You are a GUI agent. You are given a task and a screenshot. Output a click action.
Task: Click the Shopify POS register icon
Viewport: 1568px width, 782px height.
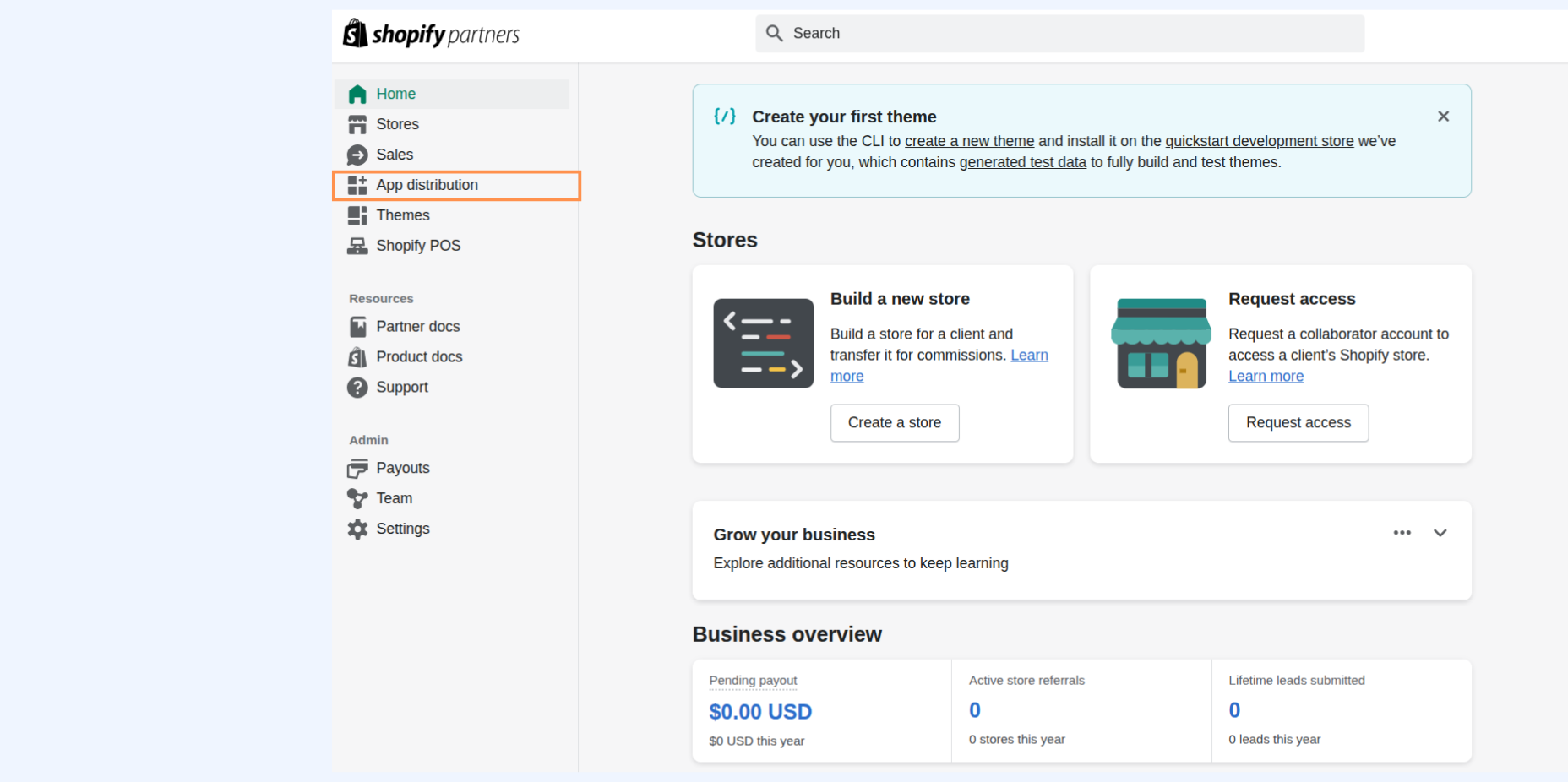pyautogui.click(x=357, y=246)
